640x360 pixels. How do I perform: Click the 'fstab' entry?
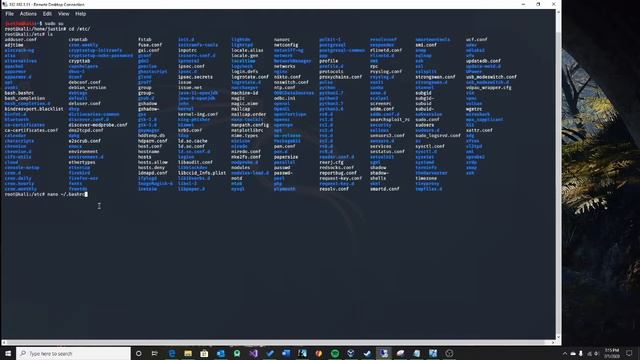(144, 40)
